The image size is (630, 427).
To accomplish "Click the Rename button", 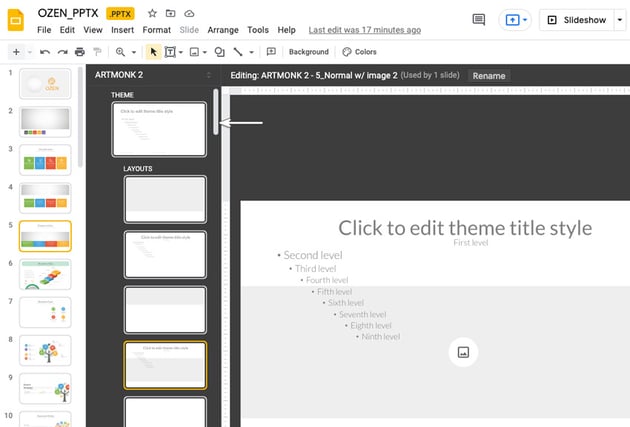I will [489, 75].
